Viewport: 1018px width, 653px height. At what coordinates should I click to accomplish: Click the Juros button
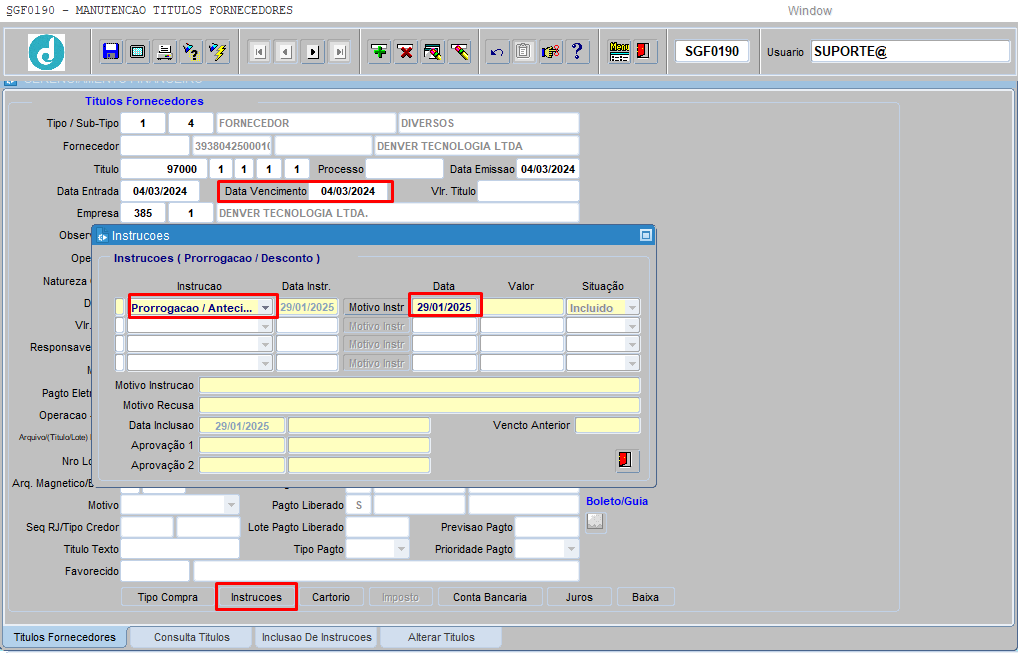(579, 597)
